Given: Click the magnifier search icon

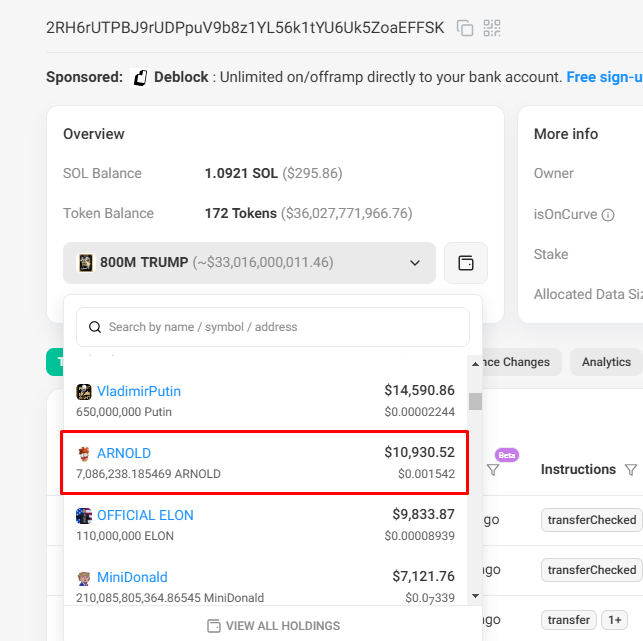Looking at the screenshot, I should (x=95, y=327).
